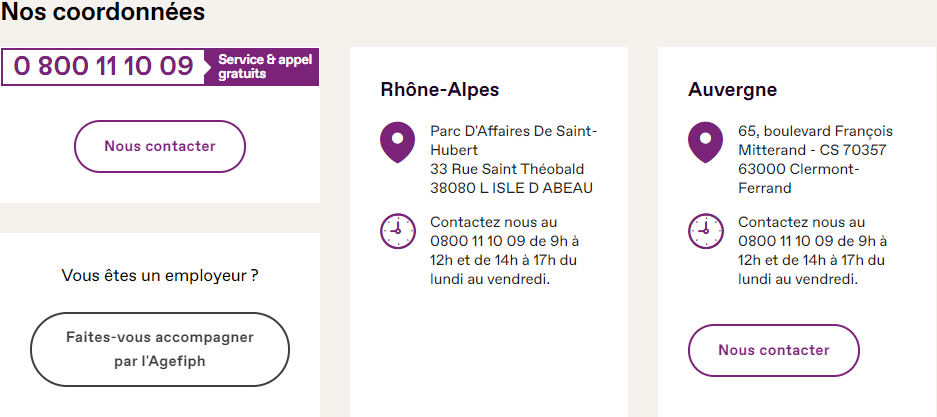Click Rhône-Alpes contact hours text

point(505,251)
